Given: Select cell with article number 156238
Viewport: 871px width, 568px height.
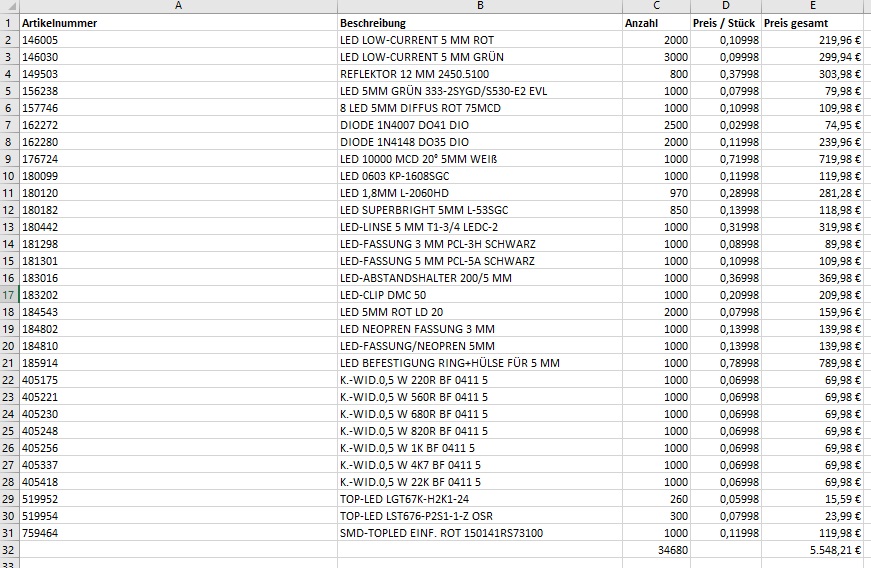Looking at the screenshot, I should point(178,91).
